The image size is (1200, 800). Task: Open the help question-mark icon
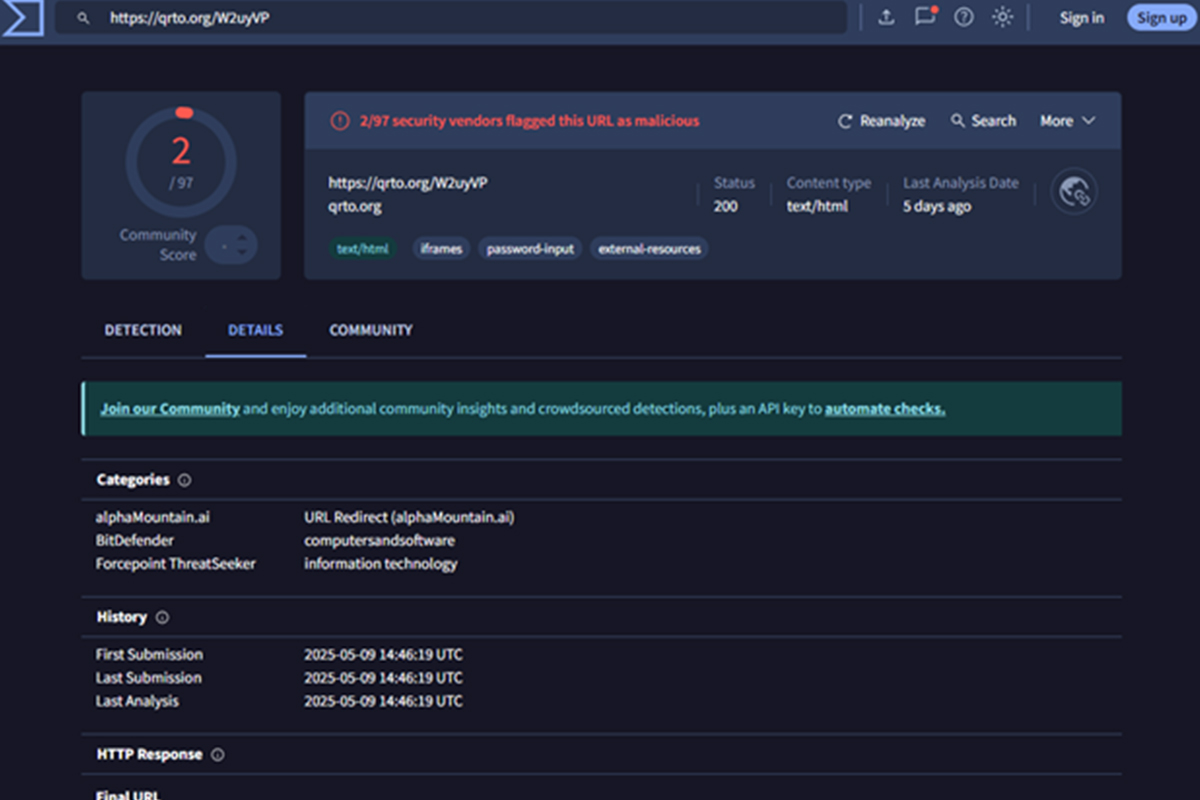coord(963,18)
